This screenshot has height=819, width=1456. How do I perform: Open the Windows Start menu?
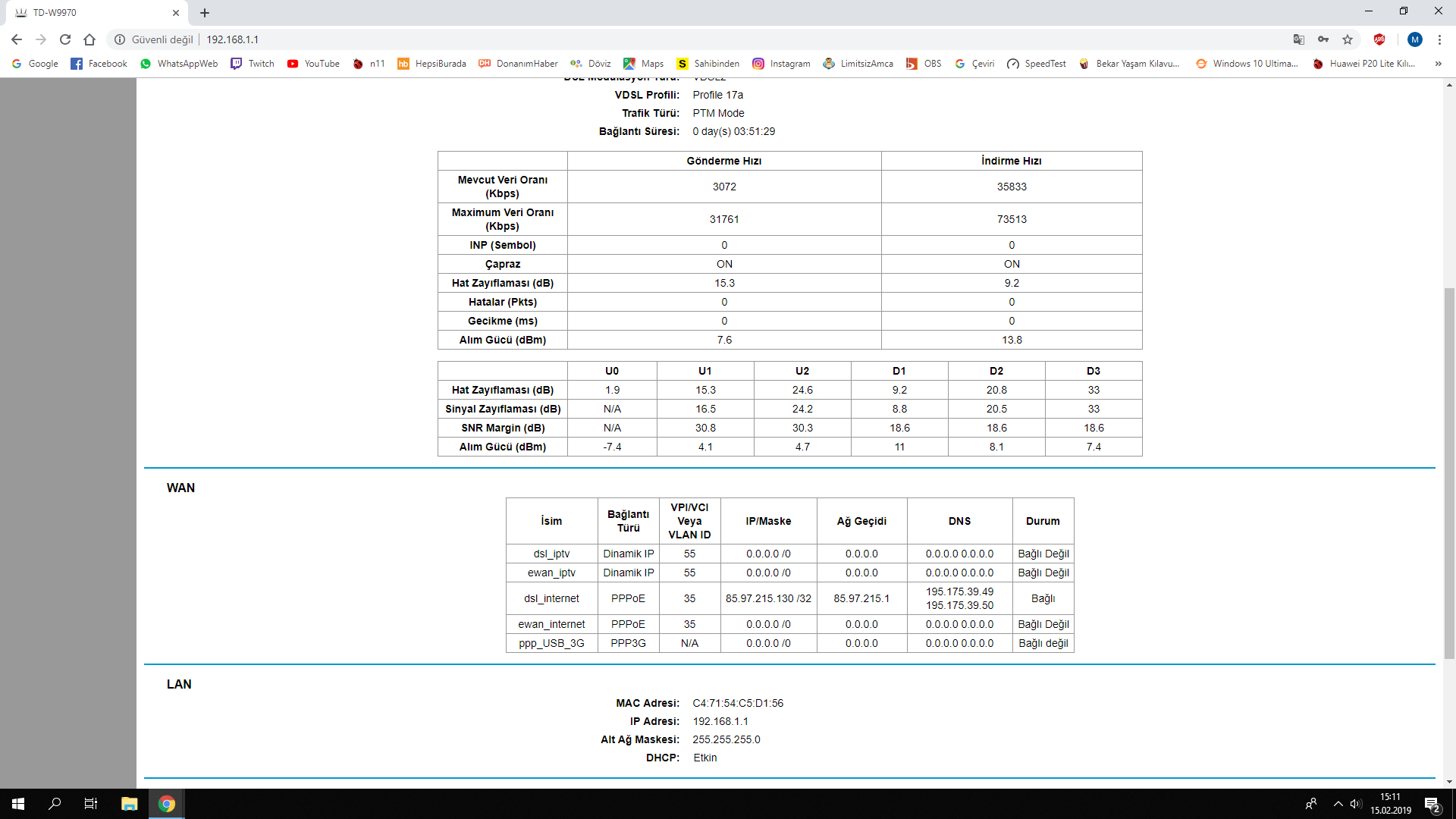click(18, 804)
